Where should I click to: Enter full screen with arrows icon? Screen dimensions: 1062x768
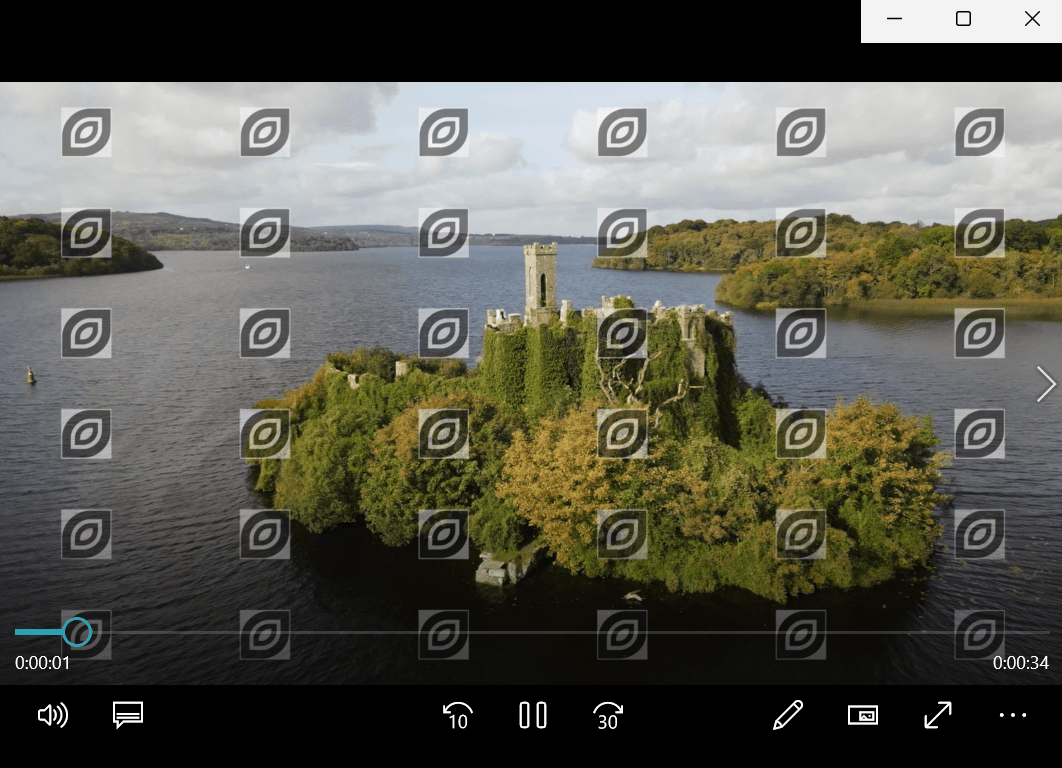click(938, 715)
